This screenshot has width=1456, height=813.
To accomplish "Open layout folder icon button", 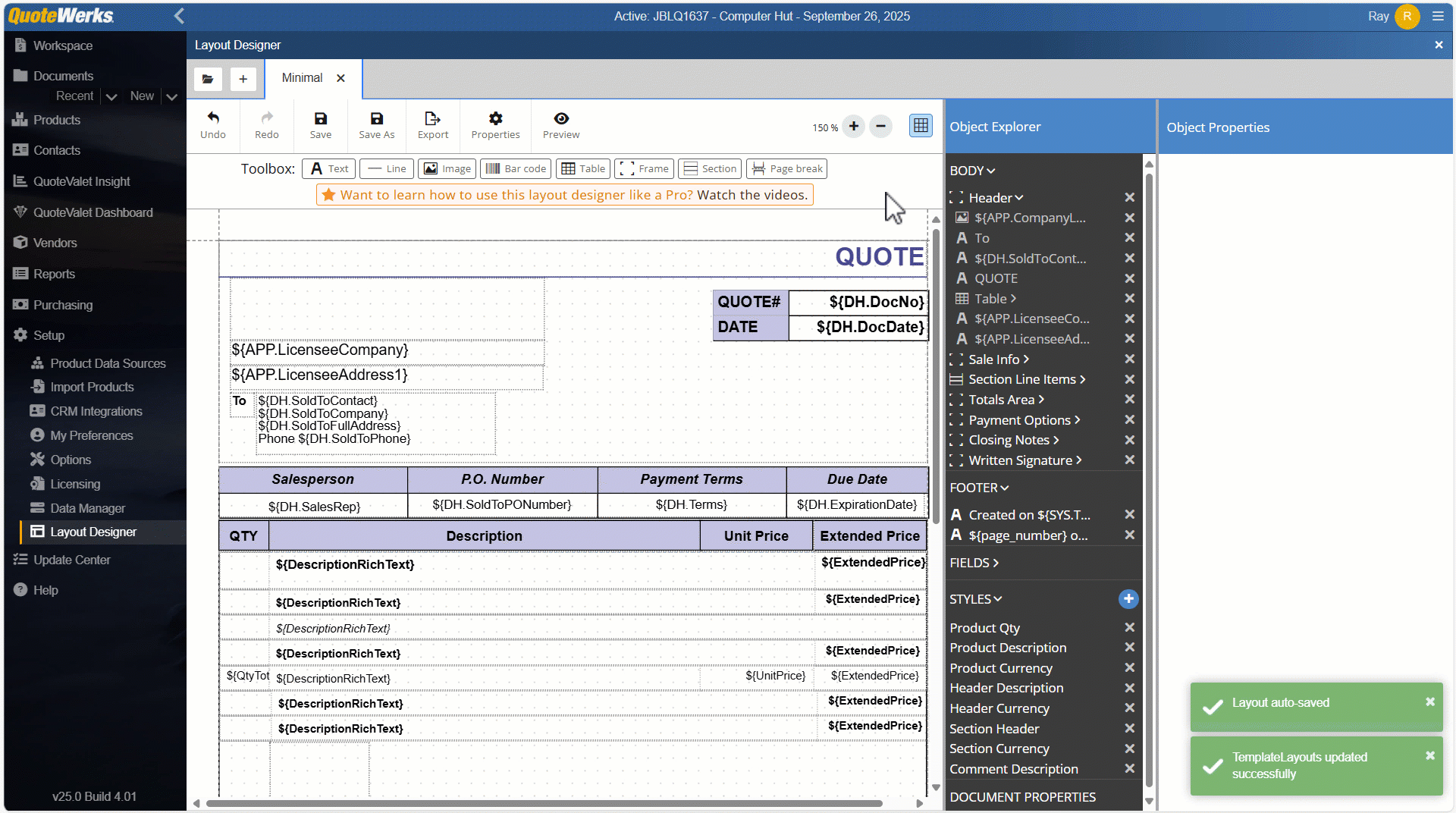I will [208, 79].
